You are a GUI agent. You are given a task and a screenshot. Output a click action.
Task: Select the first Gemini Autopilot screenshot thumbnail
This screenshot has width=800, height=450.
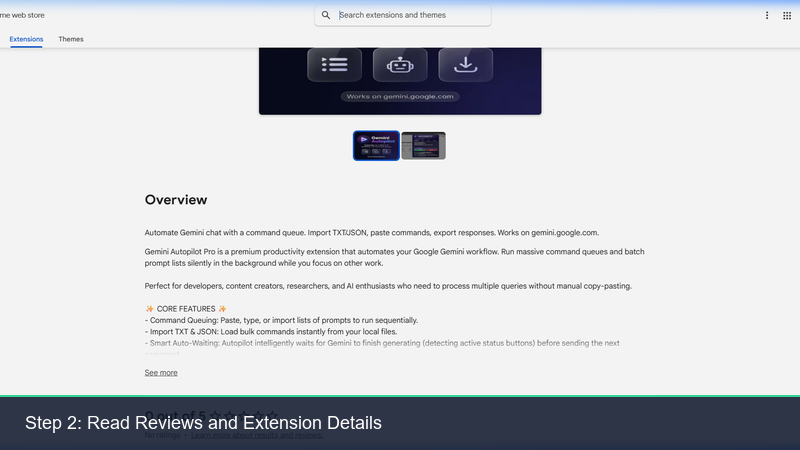point(377,145)
